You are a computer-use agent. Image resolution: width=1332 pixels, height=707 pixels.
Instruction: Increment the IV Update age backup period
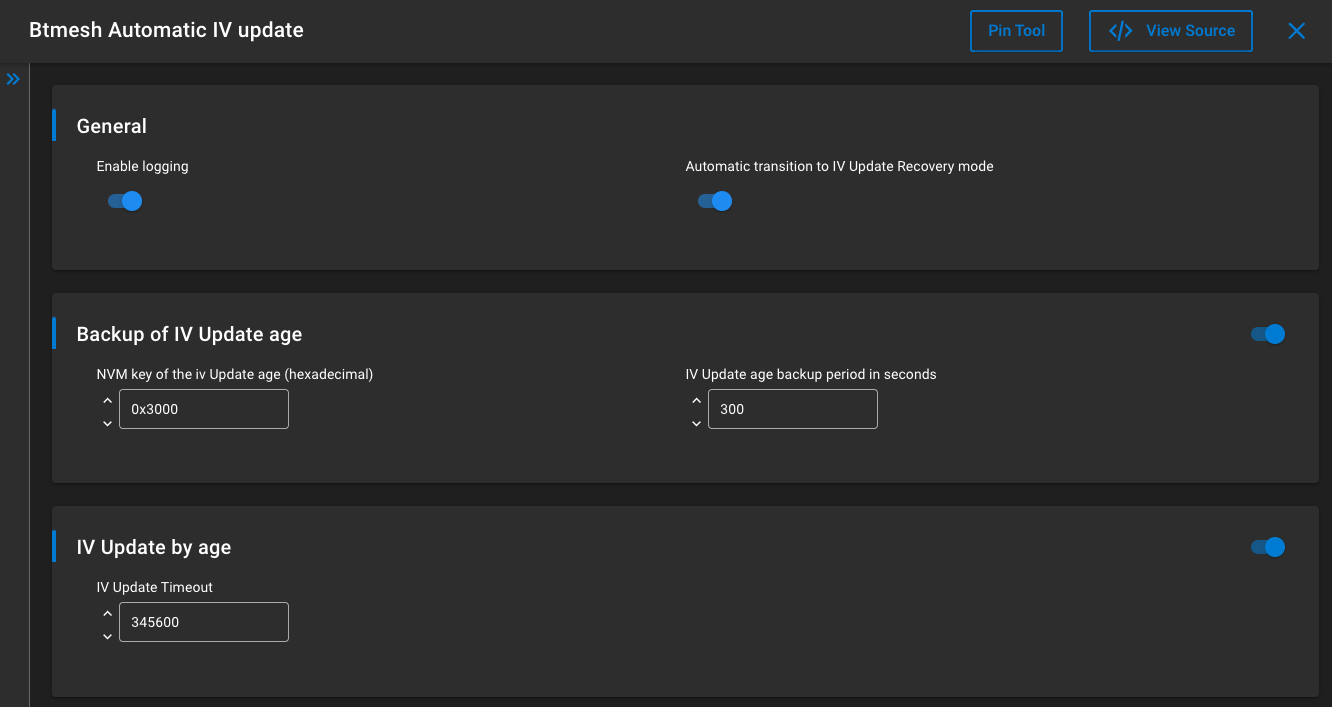tap(696, 400)
